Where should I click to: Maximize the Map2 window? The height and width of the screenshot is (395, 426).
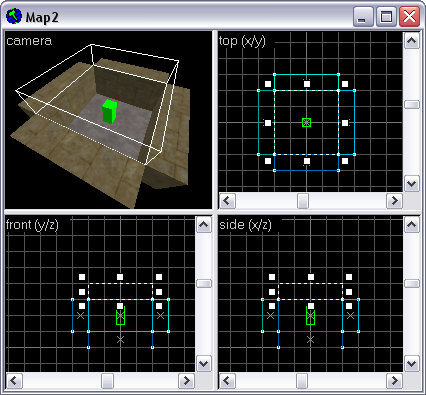pyautogui.click(x=386, y=16)
